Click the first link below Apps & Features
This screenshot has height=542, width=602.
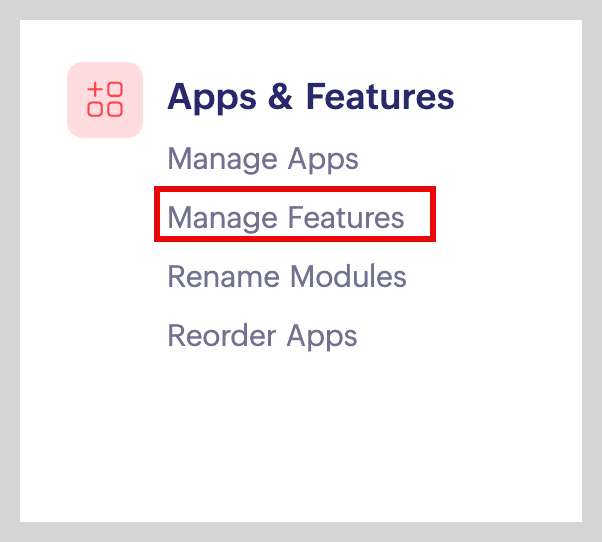[x=262, y=159]
